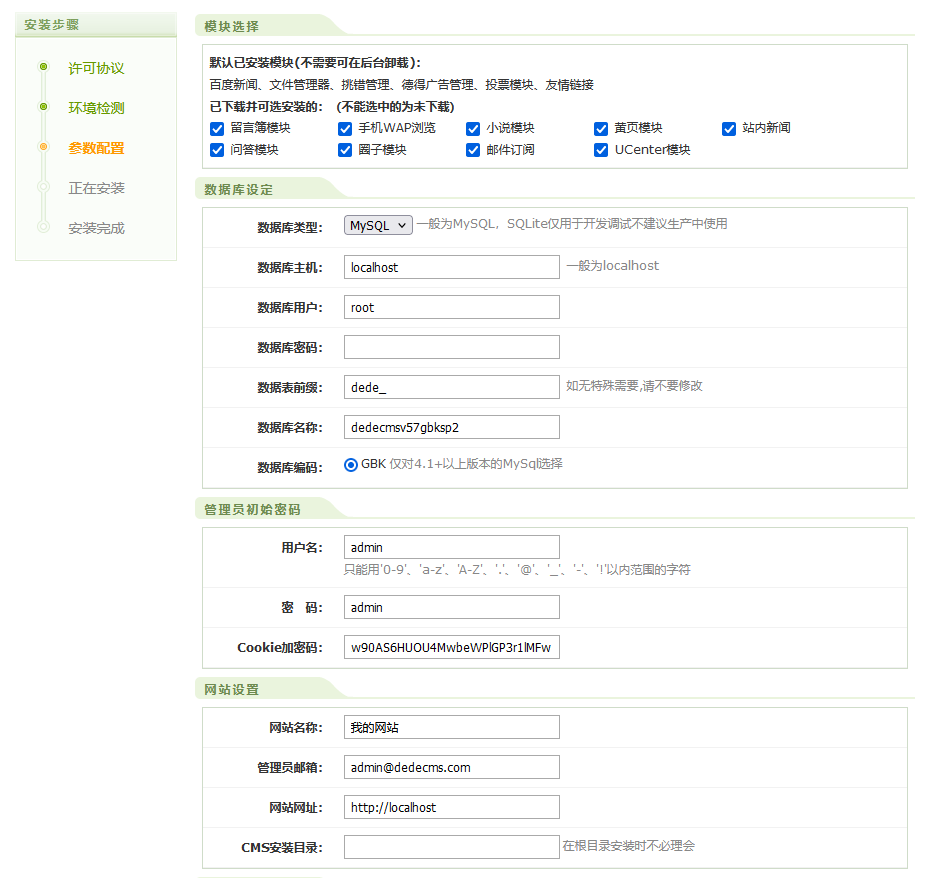Screen dimensions: 947x878
Task: Disable the 邮件订阅 module
Action: click(472, 150)
